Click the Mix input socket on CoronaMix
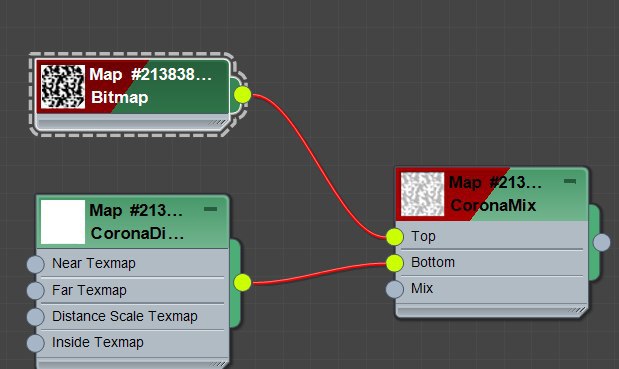The image size is (619, 369). pos(395,289)
